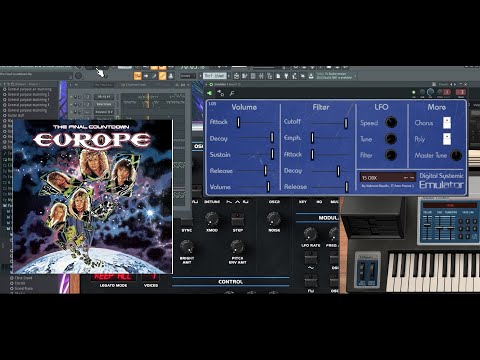Select the pattern name field in toolbar
The image size is (480, 360).
(x=215, y=76)
